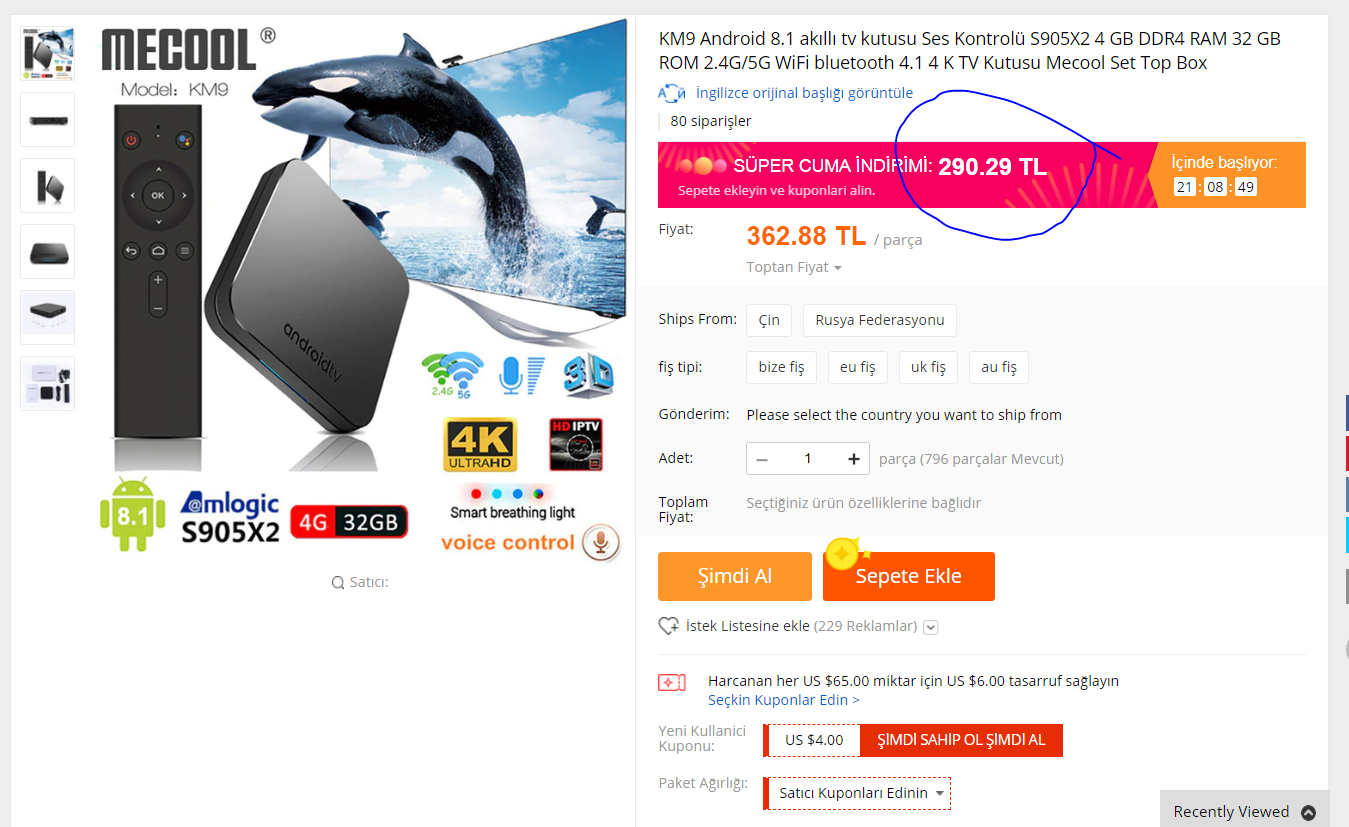Click the Sepete Ekle button
This screenshot has height=827, width=1349.
click(x=909, y=576)
